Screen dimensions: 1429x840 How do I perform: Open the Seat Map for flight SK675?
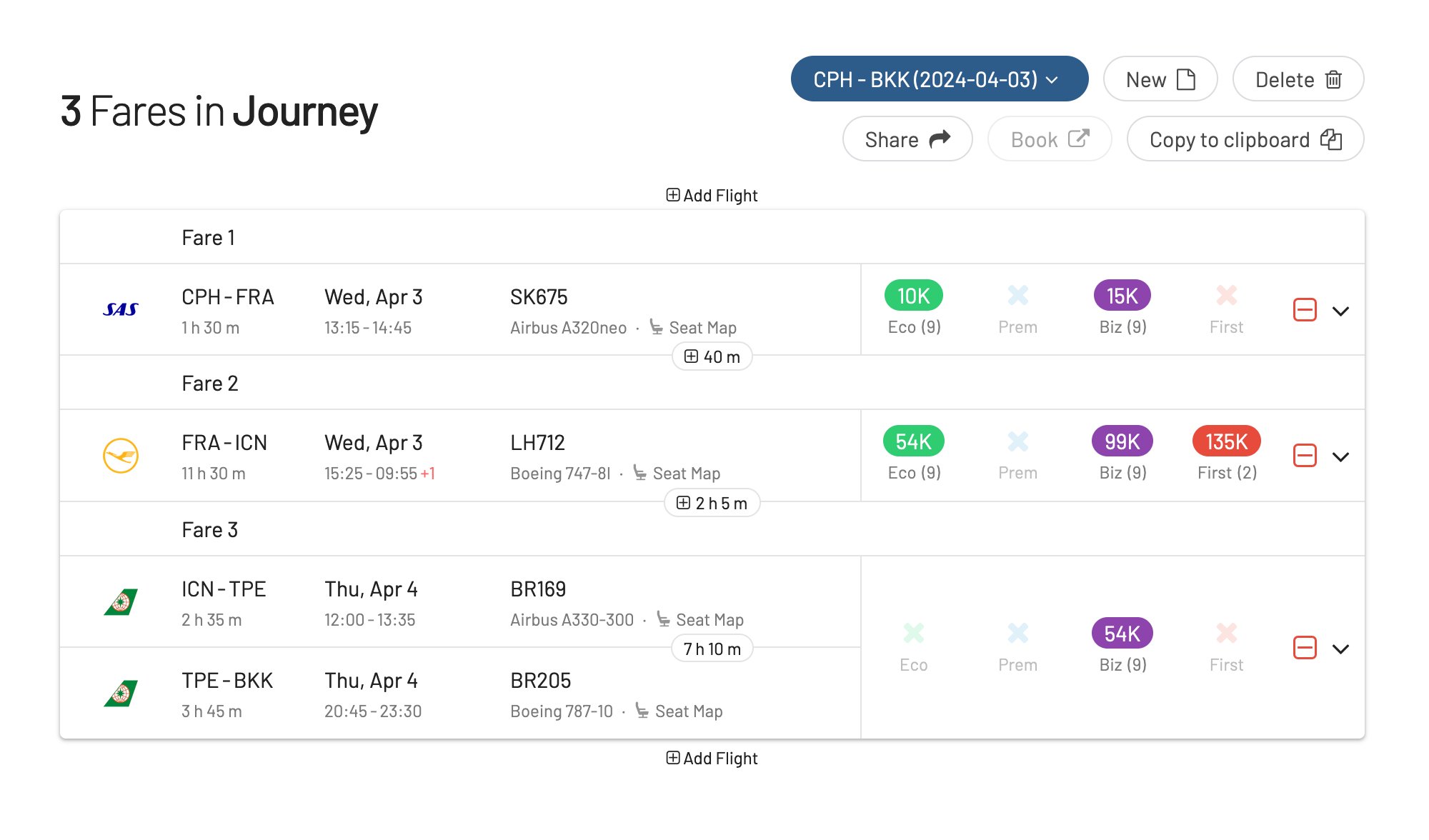(702, 327)
